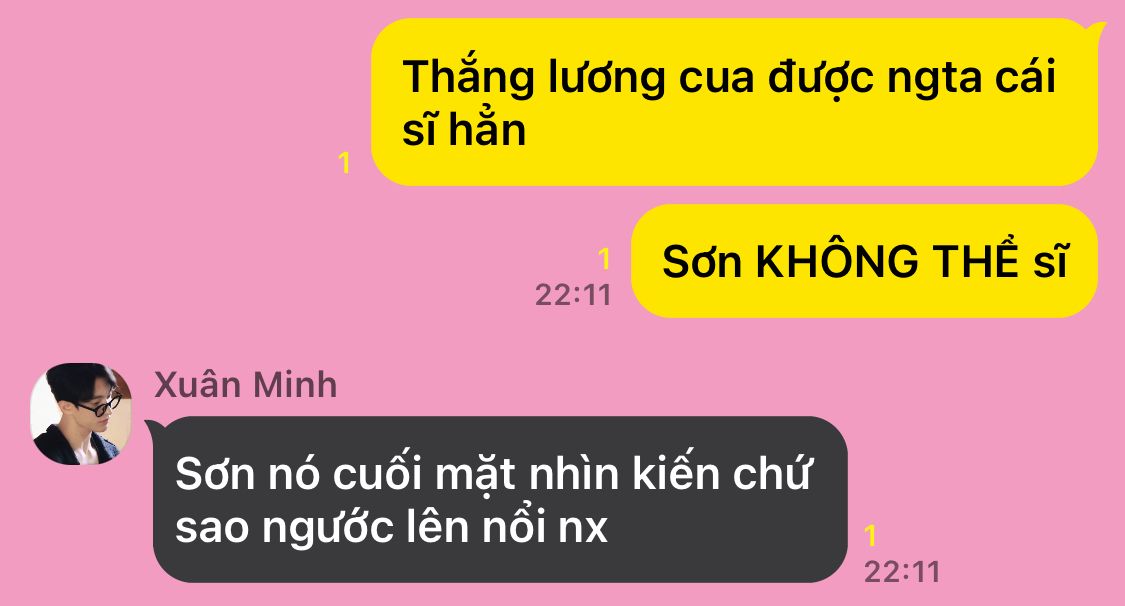Click the capitalized words KHÔNG THỂ

point(888,260)
